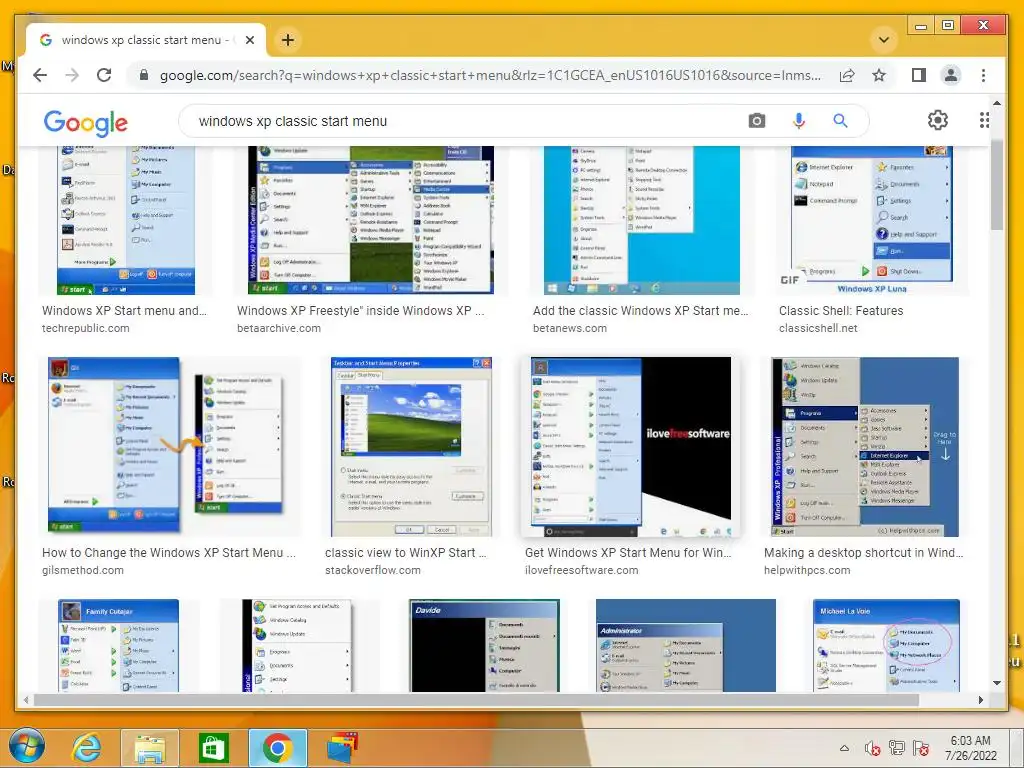Click 'Get Windows XP Start Menu for Win...' title
The height and width of the screenshot is (768, 1024).
(x=628, y=552)
